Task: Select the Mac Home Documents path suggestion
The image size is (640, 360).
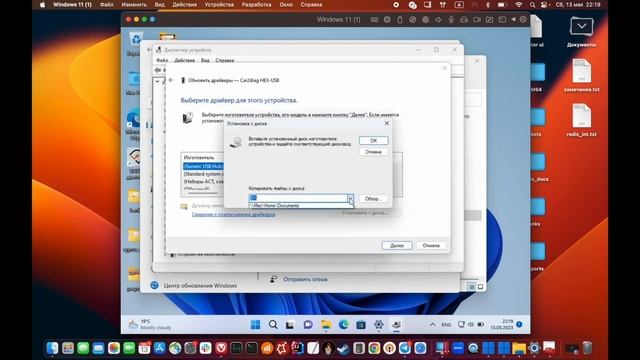Action: point(301,206)
